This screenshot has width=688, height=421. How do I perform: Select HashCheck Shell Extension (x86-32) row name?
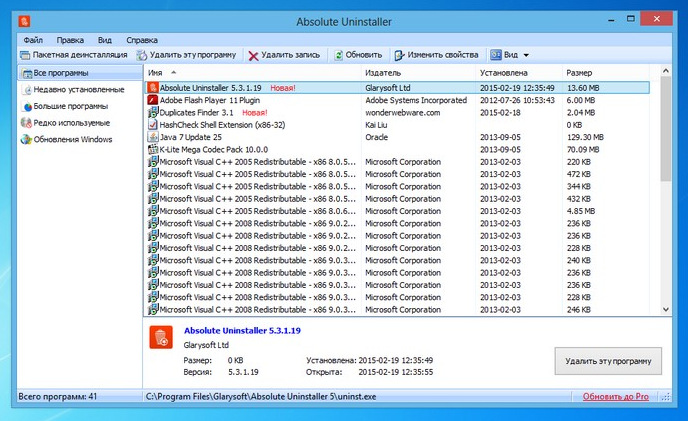tap(222, 125)
